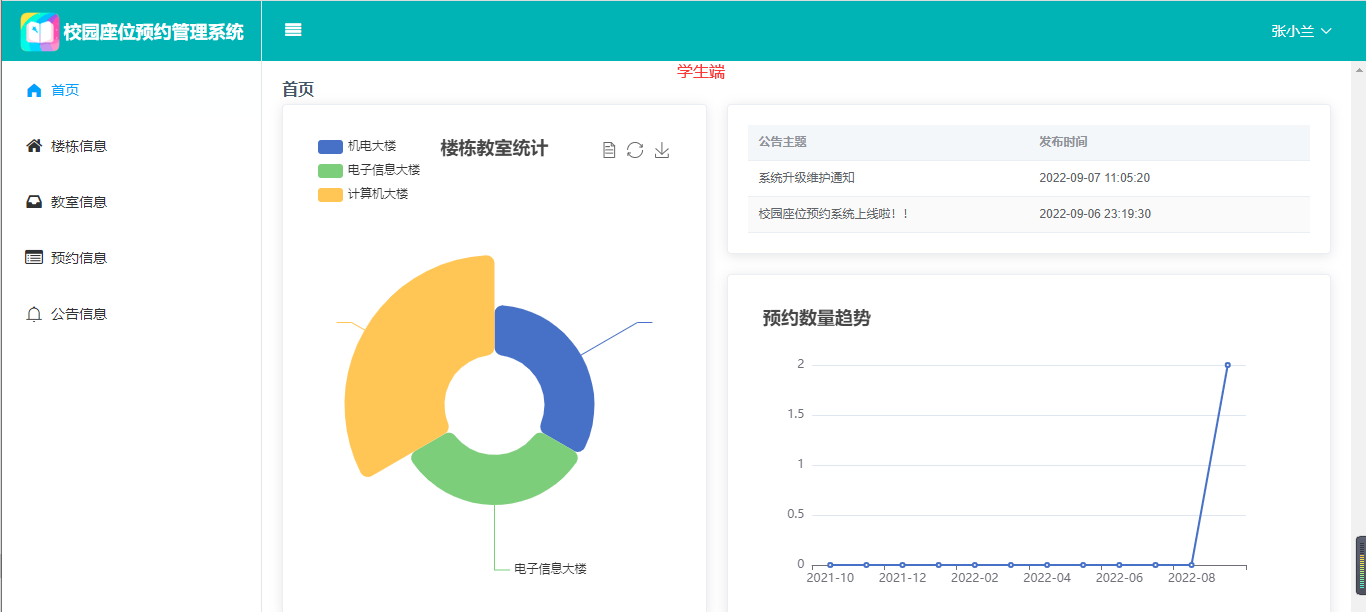
Task: Click the peak data point on trend line
Action: click(x=1227, y=365)
